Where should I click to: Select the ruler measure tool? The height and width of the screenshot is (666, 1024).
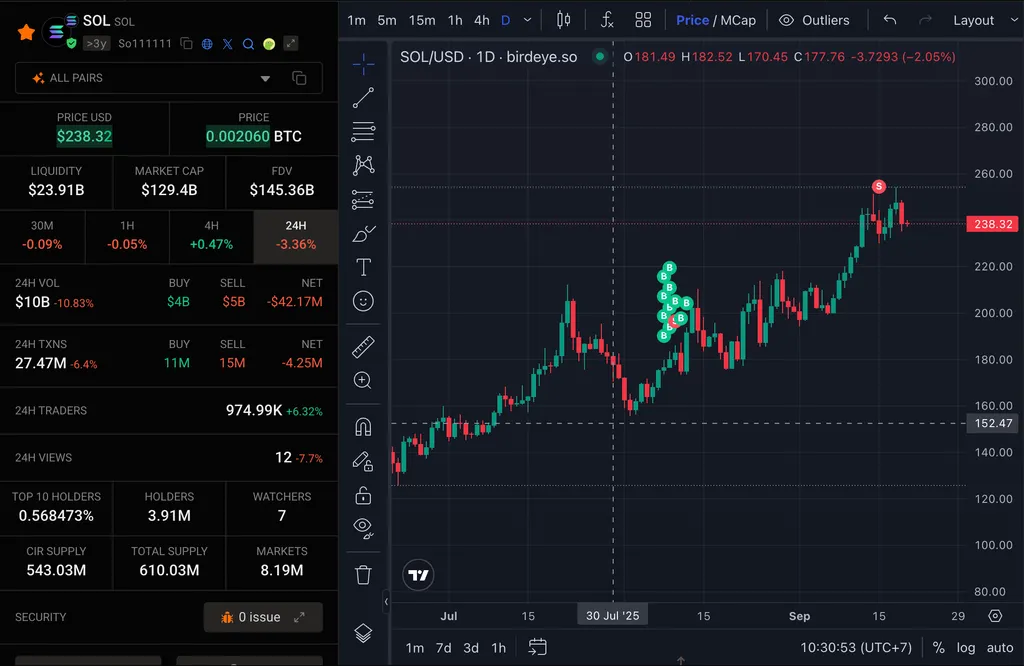point(363,347)
